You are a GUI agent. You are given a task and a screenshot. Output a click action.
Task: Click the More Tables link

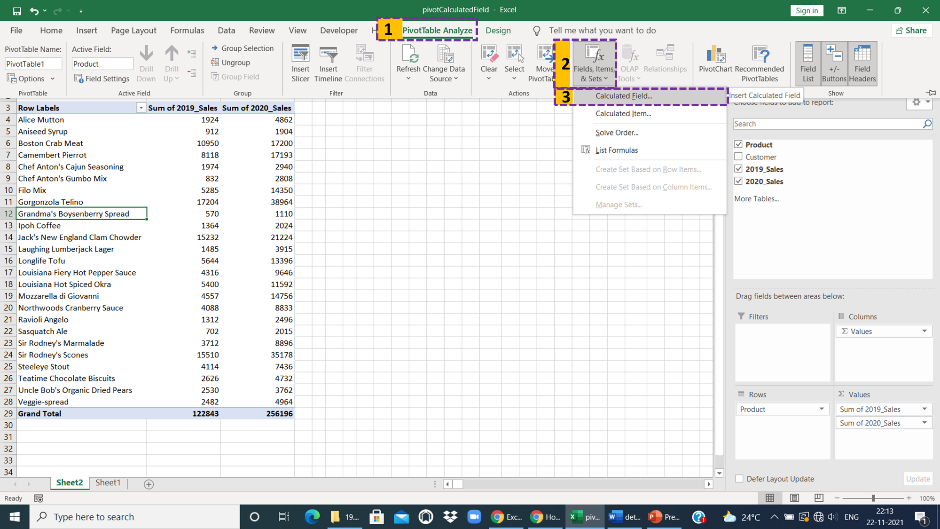[756, 199]
